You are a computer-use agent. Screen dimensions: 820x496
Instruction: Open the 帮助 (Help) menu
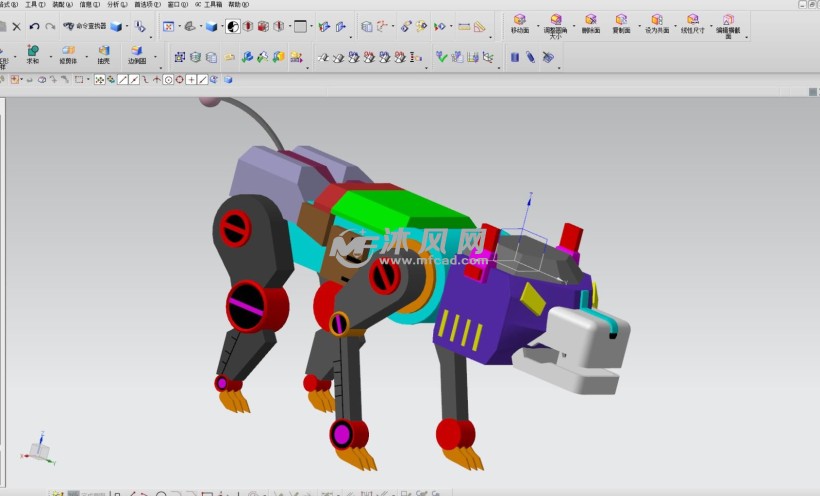(238, 5)
